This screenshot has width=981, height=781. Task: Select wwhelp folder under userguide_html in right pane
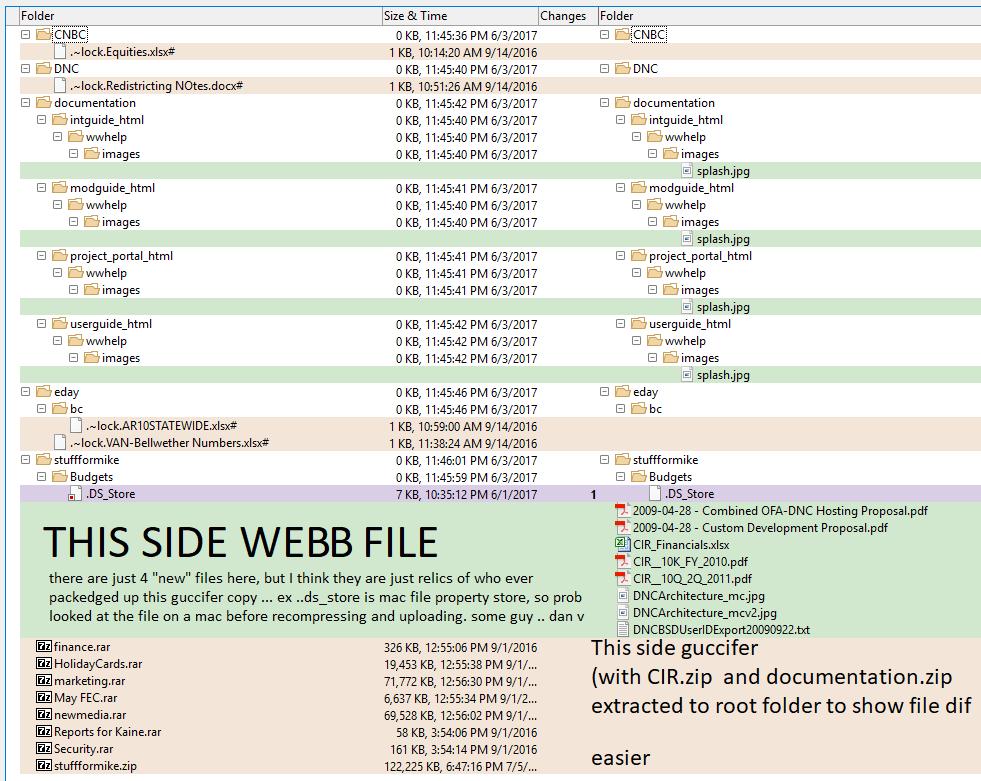pyautogui.click(x=685, y=340)
